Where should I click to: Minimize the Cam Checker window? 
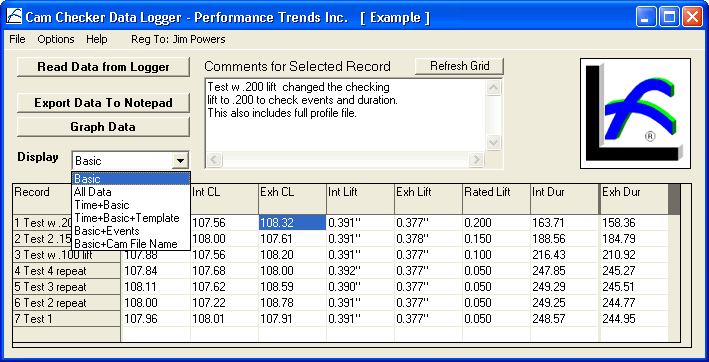[x=646, y=18]
